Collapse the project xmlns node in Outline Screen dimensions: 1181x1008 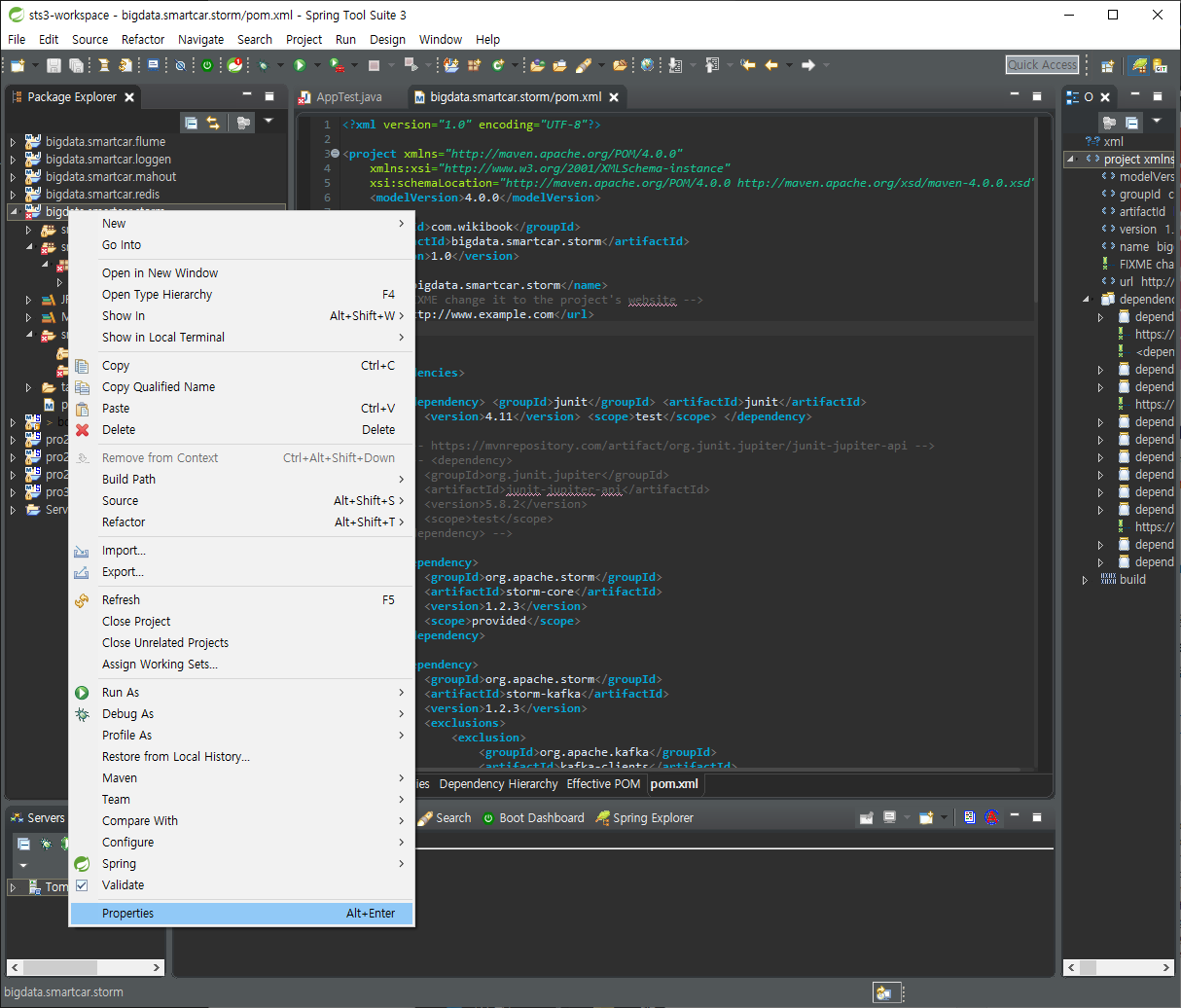tap(1070, 160)
